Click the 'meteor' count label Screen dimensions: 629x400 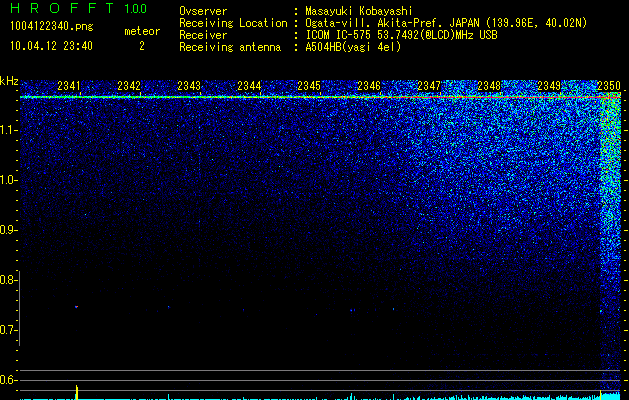[142, 31]
